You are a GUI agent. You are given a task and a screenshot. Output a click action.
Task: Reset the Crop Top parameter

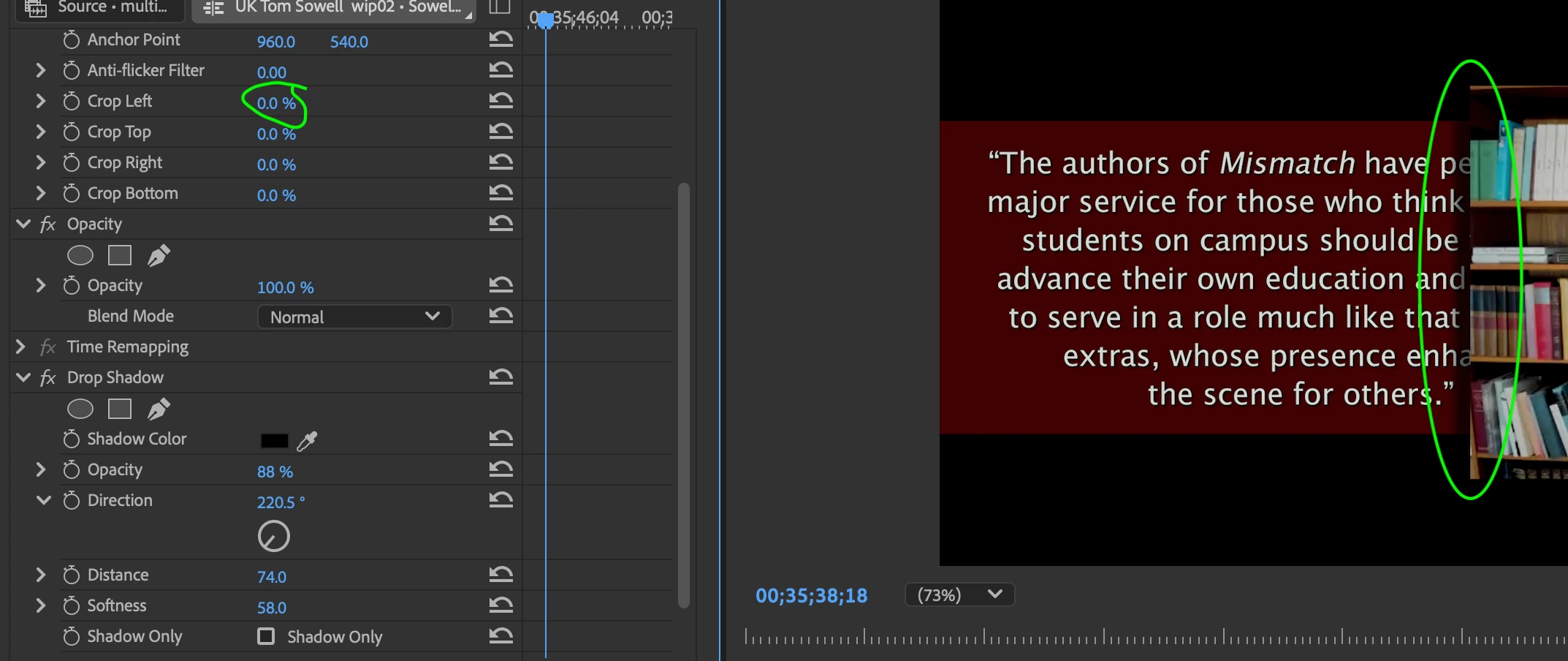coord(501,131)
